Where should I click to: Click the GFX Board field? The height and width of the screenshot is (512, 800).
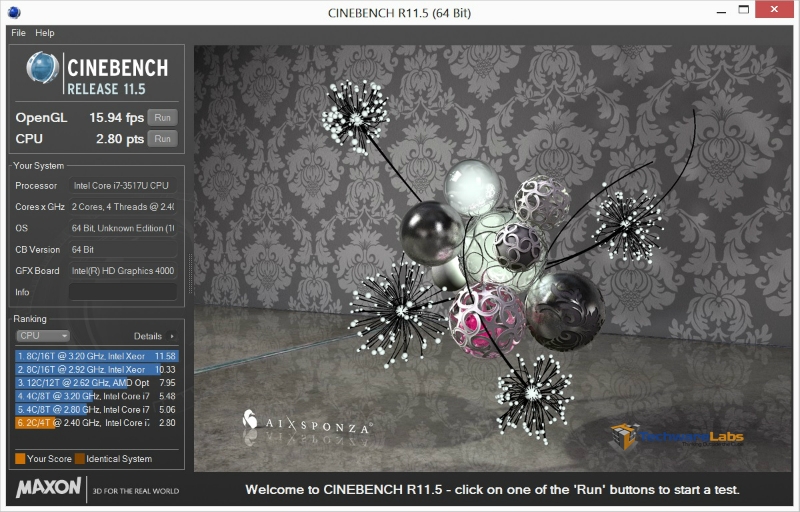click(x=122, y=271)
